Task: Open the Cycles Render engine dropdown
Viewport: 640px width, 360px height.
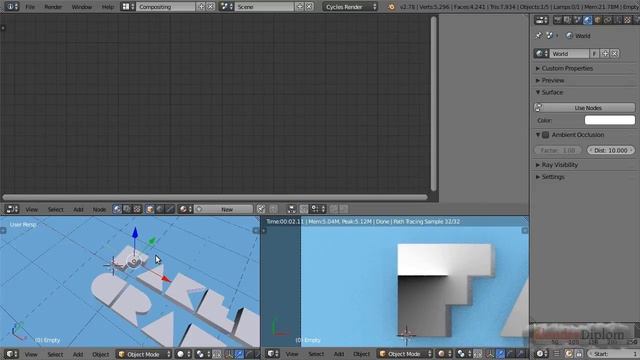Action: click(x=350, y=7)
